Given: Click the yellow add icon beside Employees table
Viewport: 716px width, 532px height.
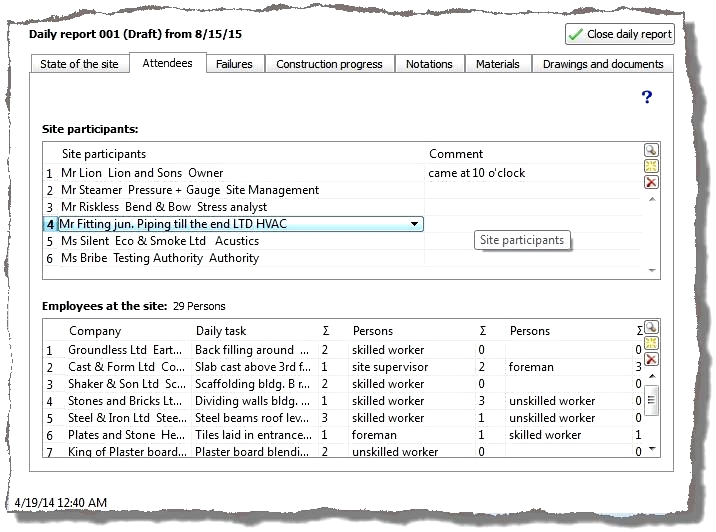Looking at the screenshot, I should click(651, 343).
